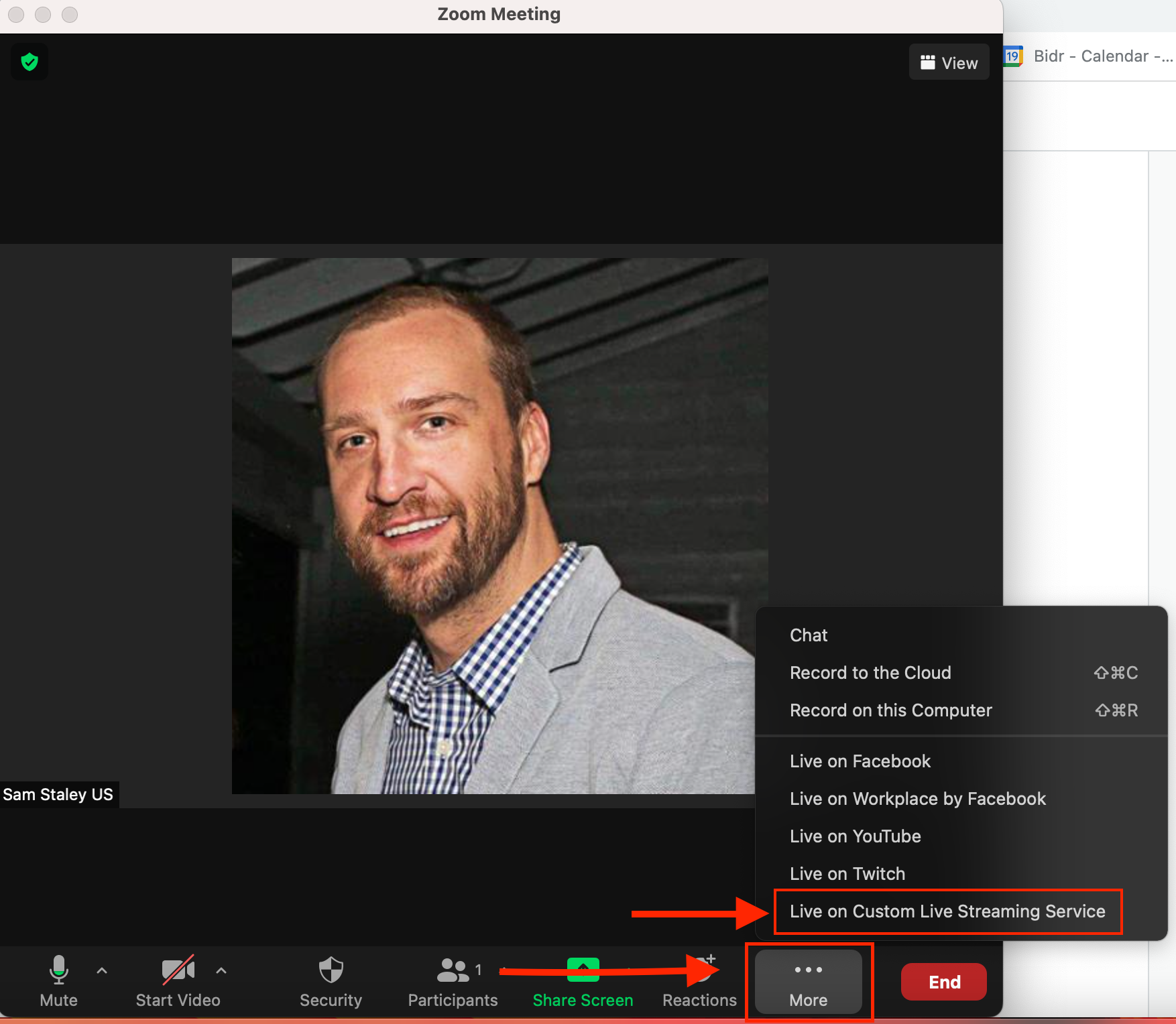The image size is (1176, 1024).
Task: Click the green encryption shield icon
Action: 30,62
